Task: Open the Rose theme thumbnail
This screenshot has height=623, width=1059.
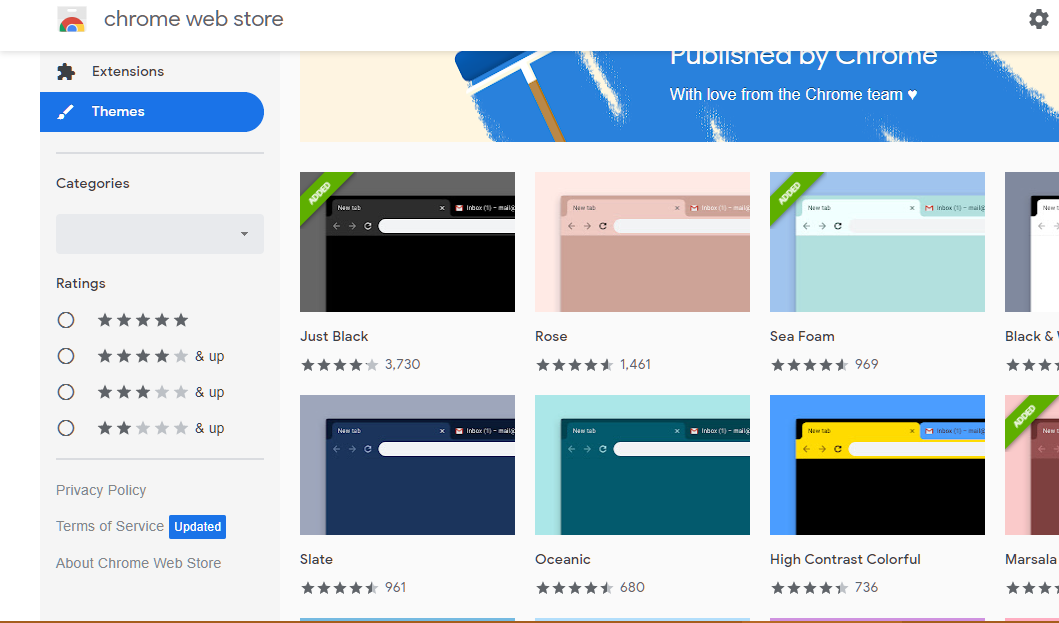Action: point(642,242)
